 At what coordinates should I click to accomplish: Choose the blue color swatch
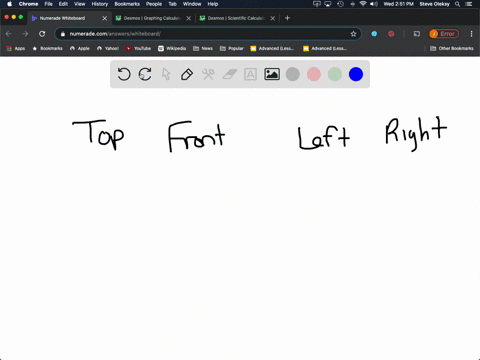tap(356, 74)
